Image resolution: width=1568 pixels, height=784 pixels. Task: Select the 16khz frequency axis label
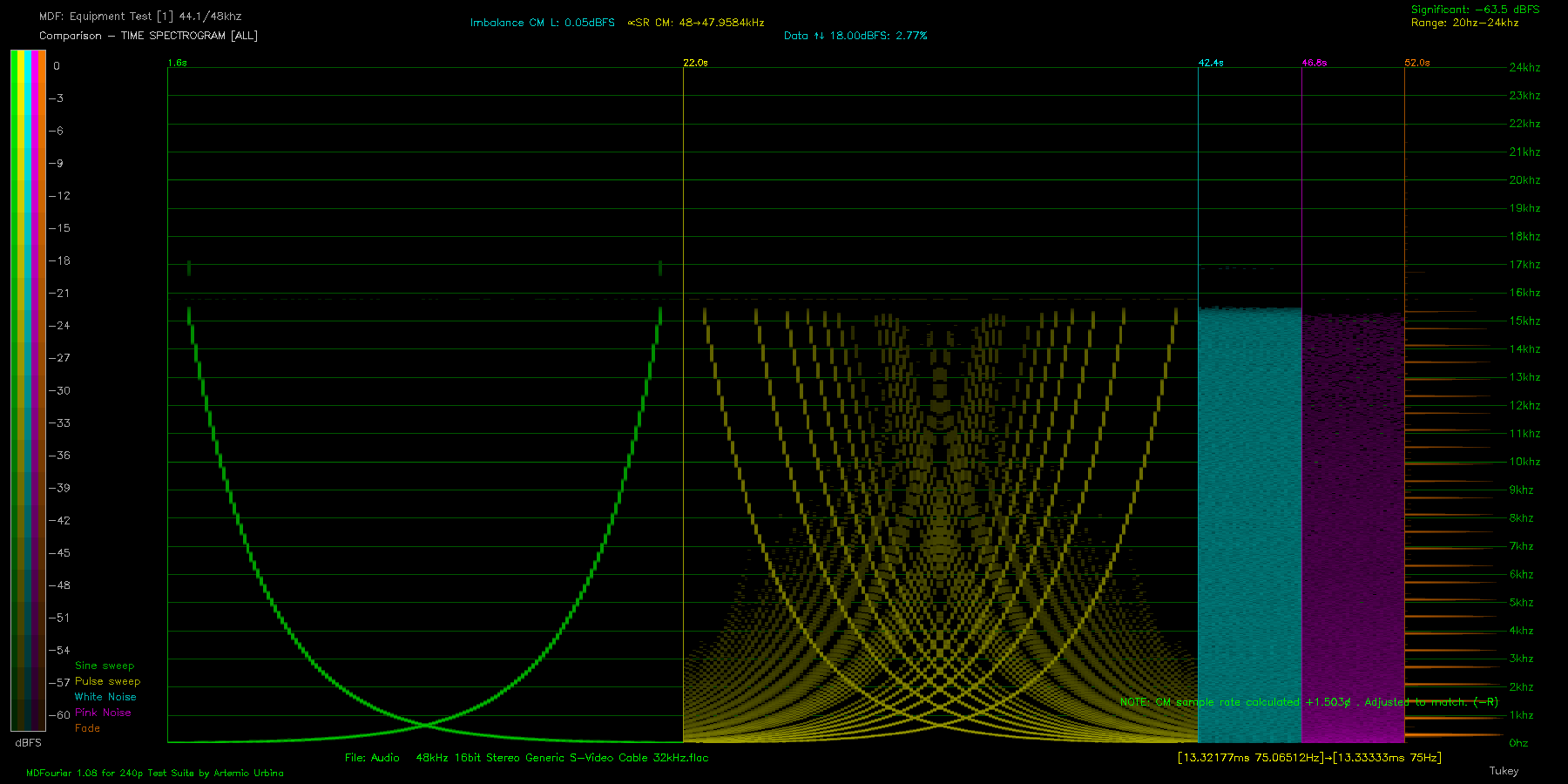1524,293
